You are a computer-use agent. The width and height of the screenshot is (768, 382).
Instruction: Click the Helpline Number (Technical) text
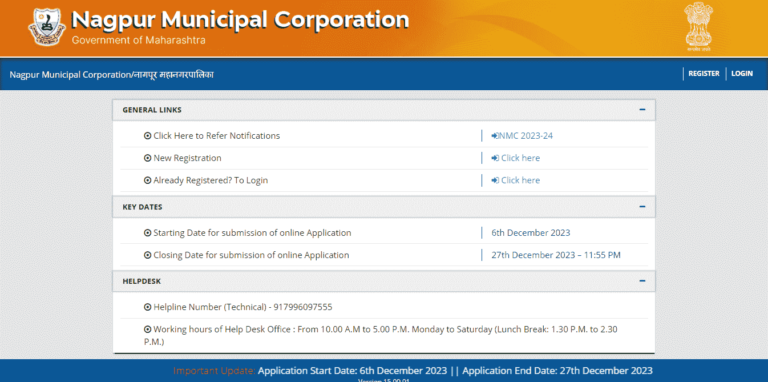click(x=243, y=307)
